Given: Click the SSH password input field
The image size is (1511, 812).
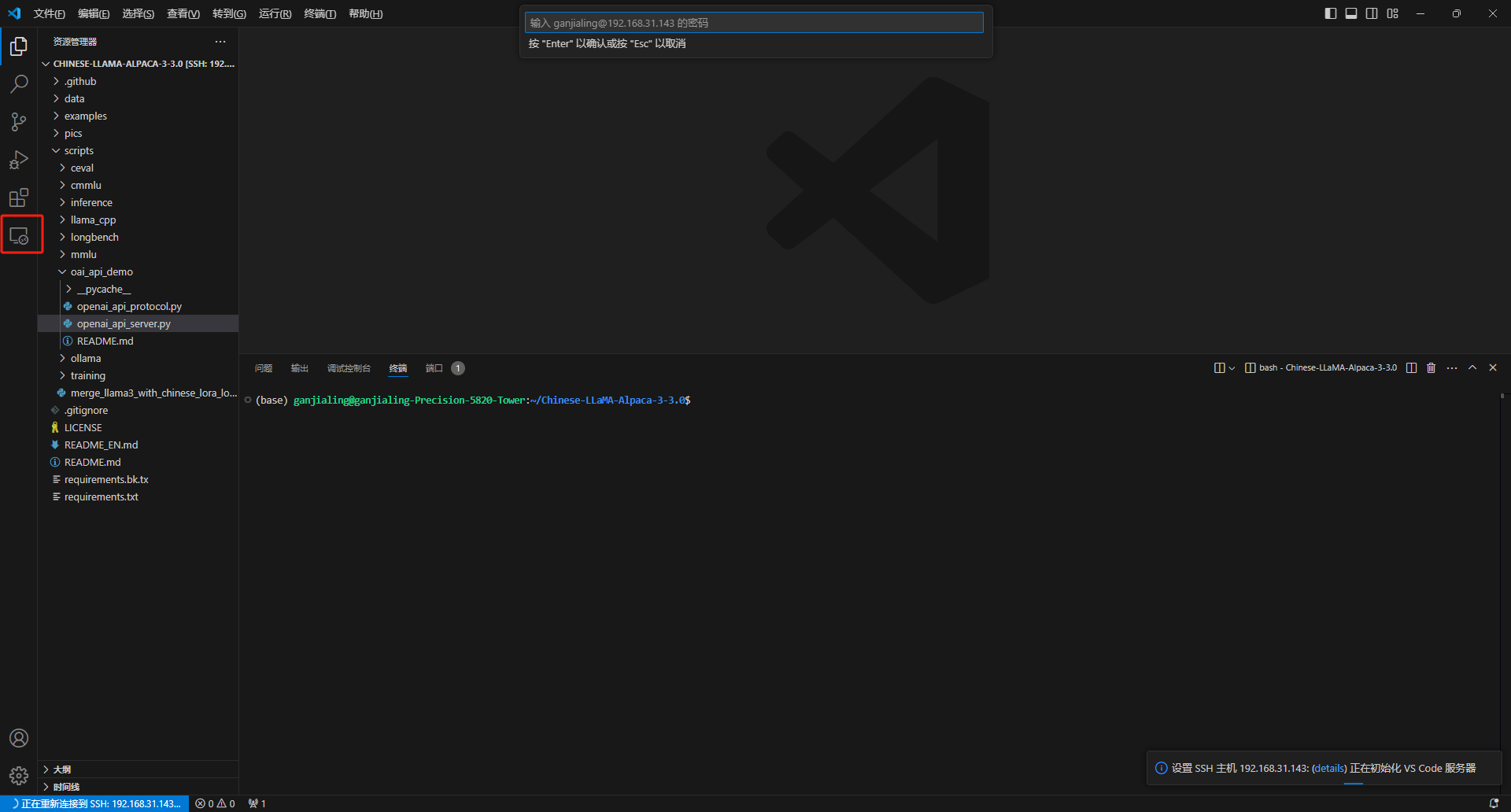Looking at the screenshot, I should point(754,23).
